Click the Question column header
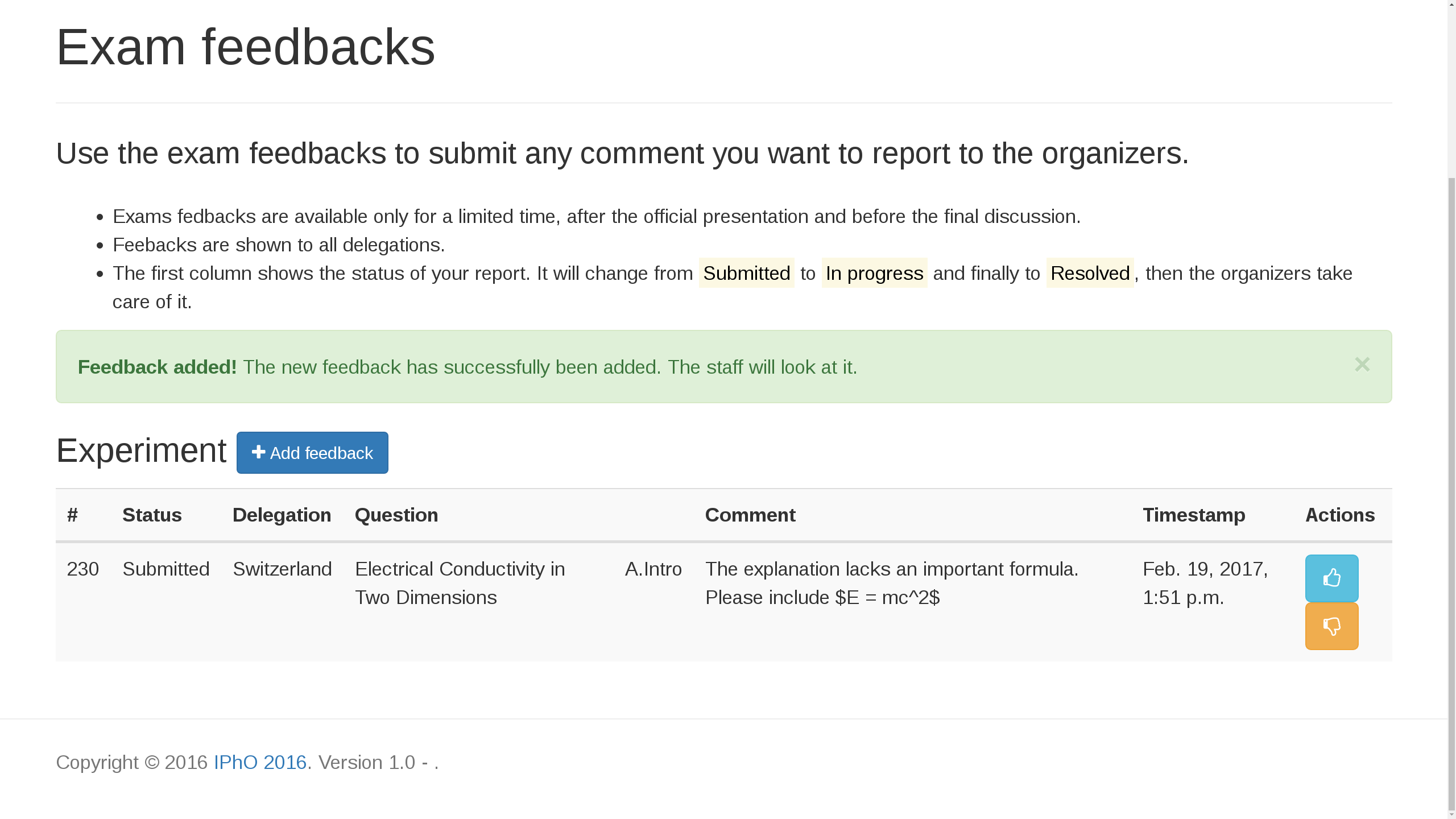Screen dimensions: 1456x819 [x=396, y=515]
